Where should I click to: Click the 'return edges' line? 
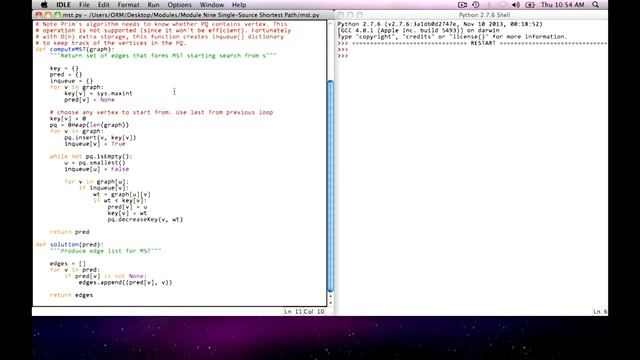click(x=71, y=295)
